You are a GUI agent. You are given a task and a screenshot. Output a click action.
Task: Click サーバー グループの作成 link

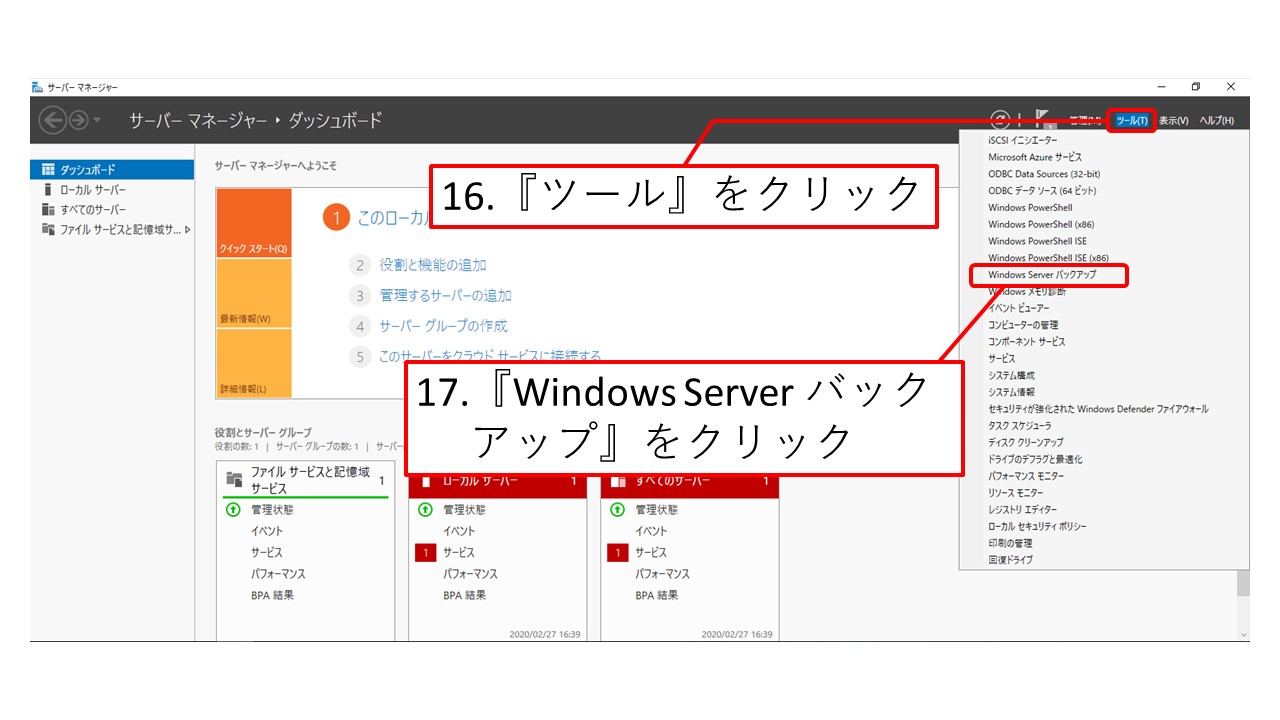tap(443, 326)
